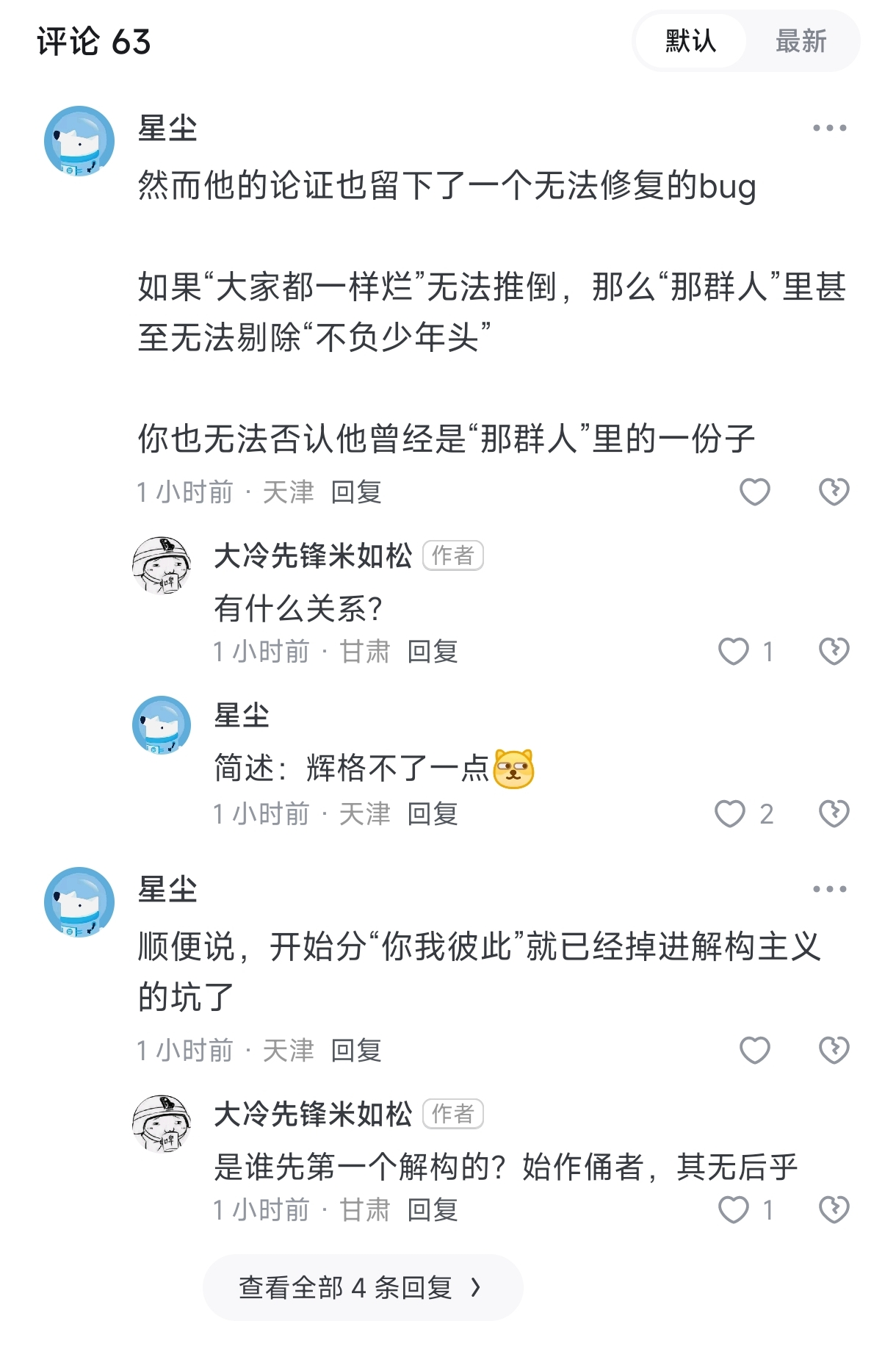Reply to "简述：辉格不了一点" comment
The image size is (896, 1346).
[x=433, y=814]
